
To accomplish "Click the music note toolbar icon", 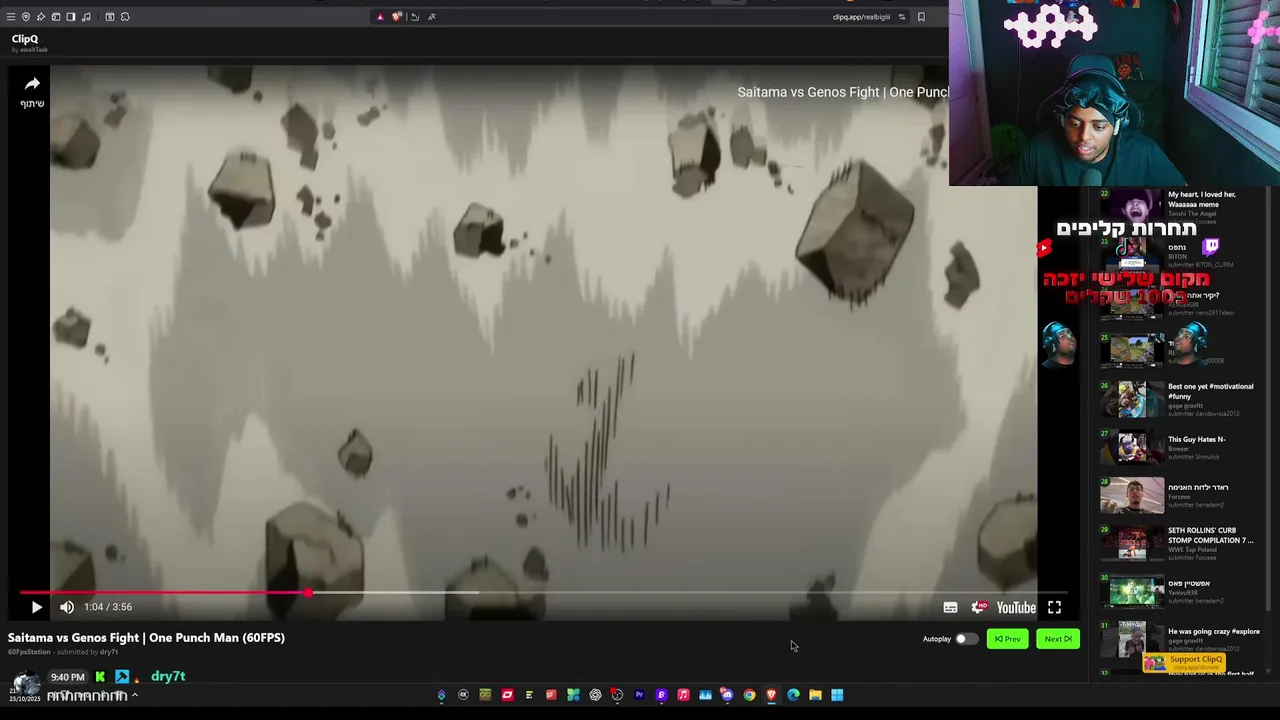I will click(x=86, y=17).
